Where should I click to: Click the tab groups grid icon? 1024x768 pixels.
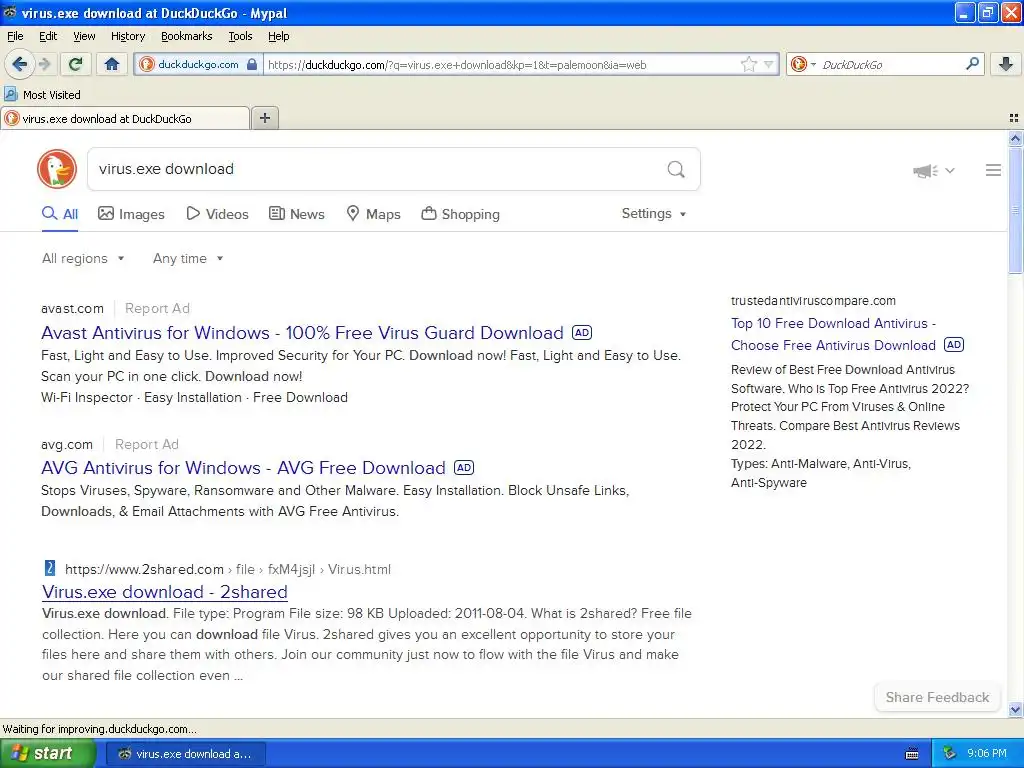coord(1014,118)
